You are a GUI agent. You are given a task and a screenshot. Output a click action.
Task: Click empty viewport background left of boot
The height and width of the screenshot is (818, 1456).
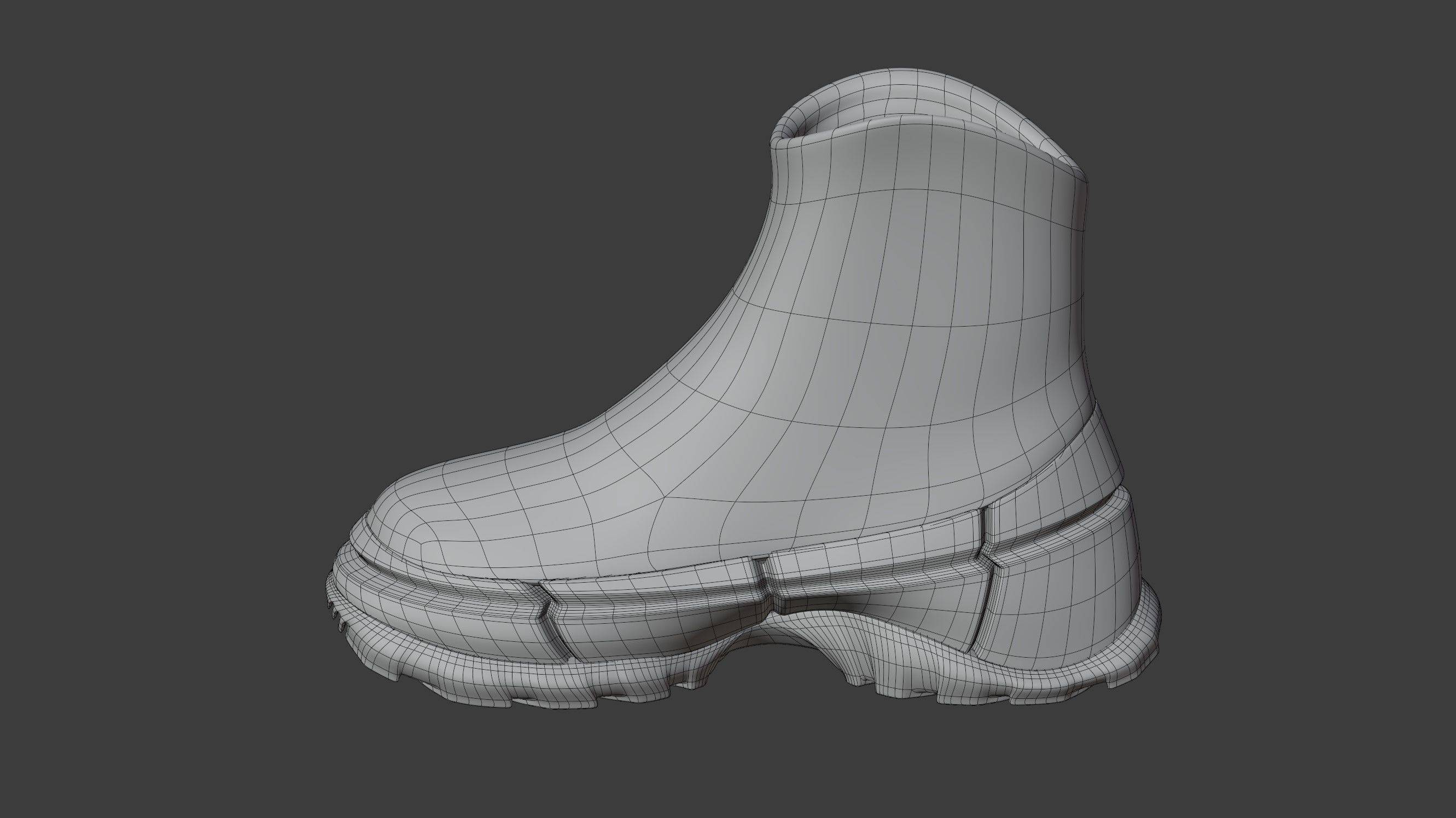(x=170, y=396)
